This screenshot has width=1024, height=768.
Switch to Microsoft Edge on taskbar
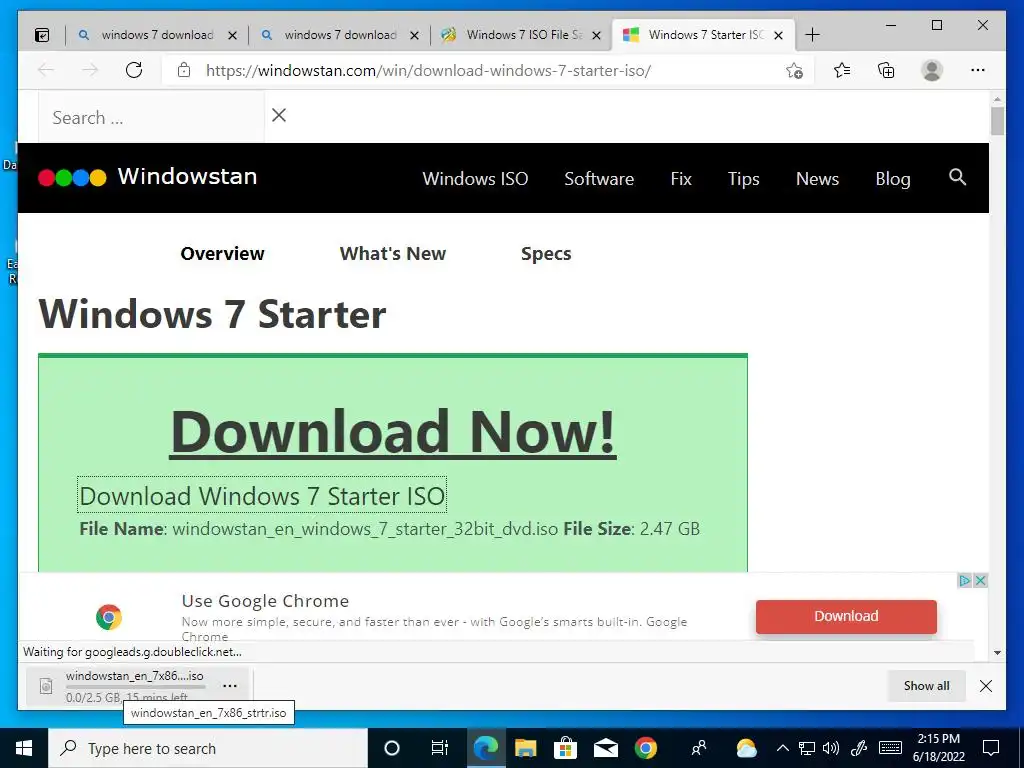point(485,748)
